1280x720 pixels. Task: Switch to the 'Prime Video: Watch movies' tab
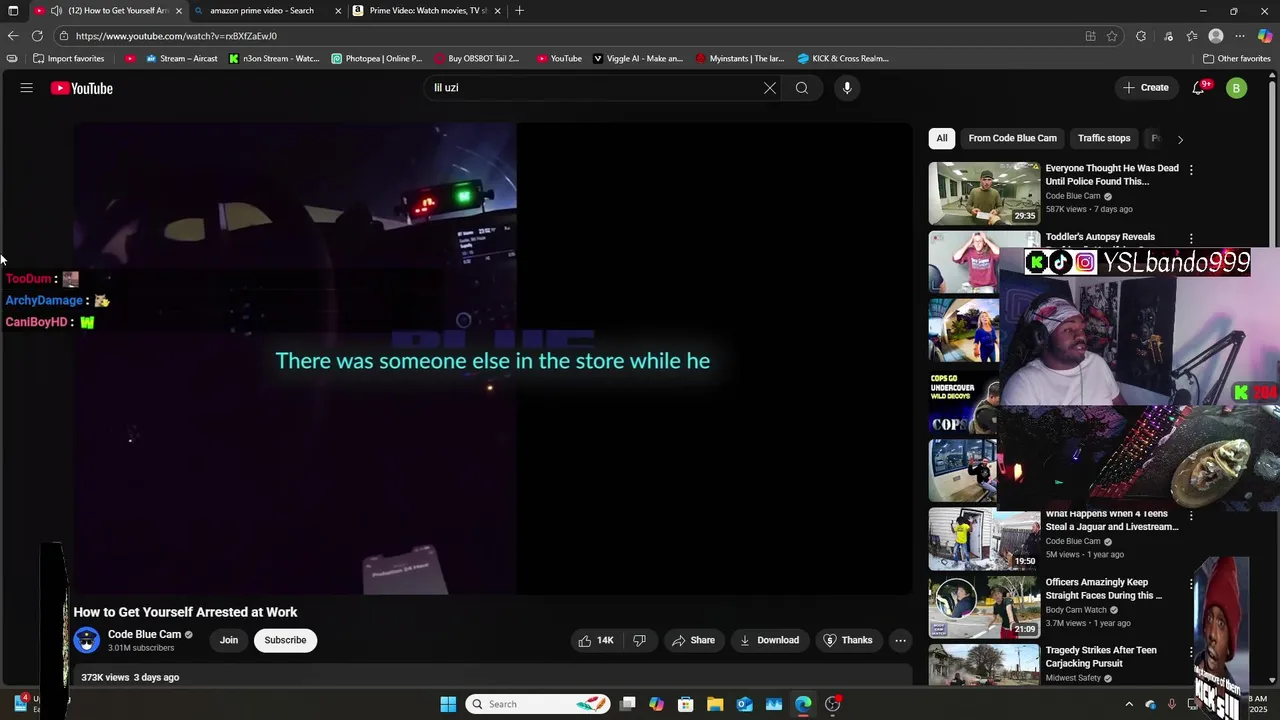click(x=427, y=11)
